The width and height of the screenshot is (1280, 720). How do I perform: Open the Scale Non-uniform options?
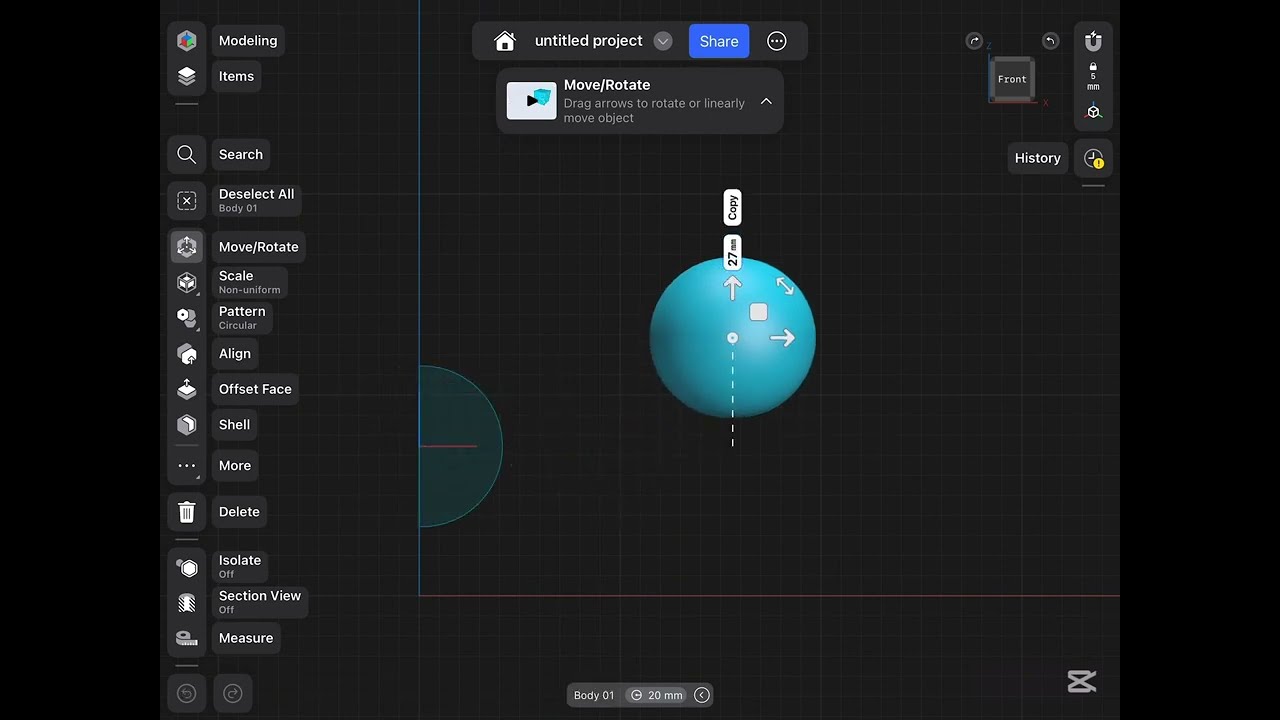[x=249, y=283]
